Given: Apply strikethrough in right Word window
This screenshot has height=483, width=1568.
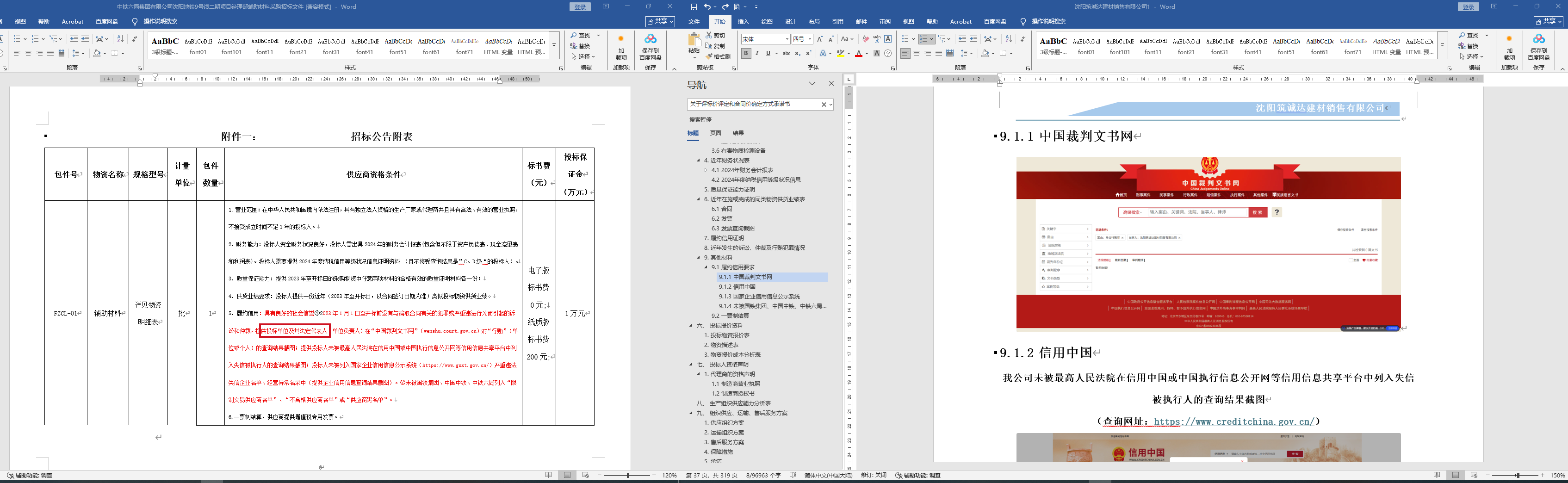Looking at the screenshot, I should (787, 54).
